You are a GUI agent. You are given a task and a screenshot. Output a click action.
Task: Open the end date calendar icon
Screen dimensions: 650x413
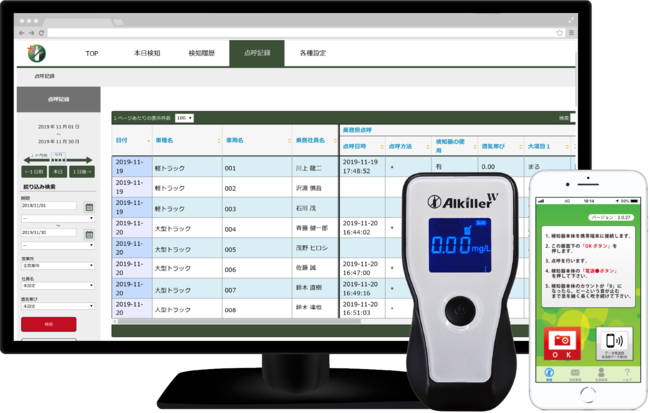[89, 234]
